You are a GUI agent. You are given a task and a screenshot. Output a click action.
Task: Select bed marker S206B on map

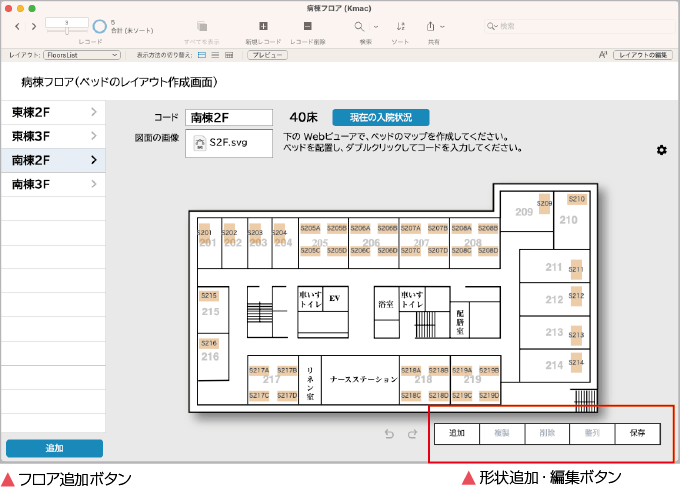pyautogui.click(x=387, y=229)
